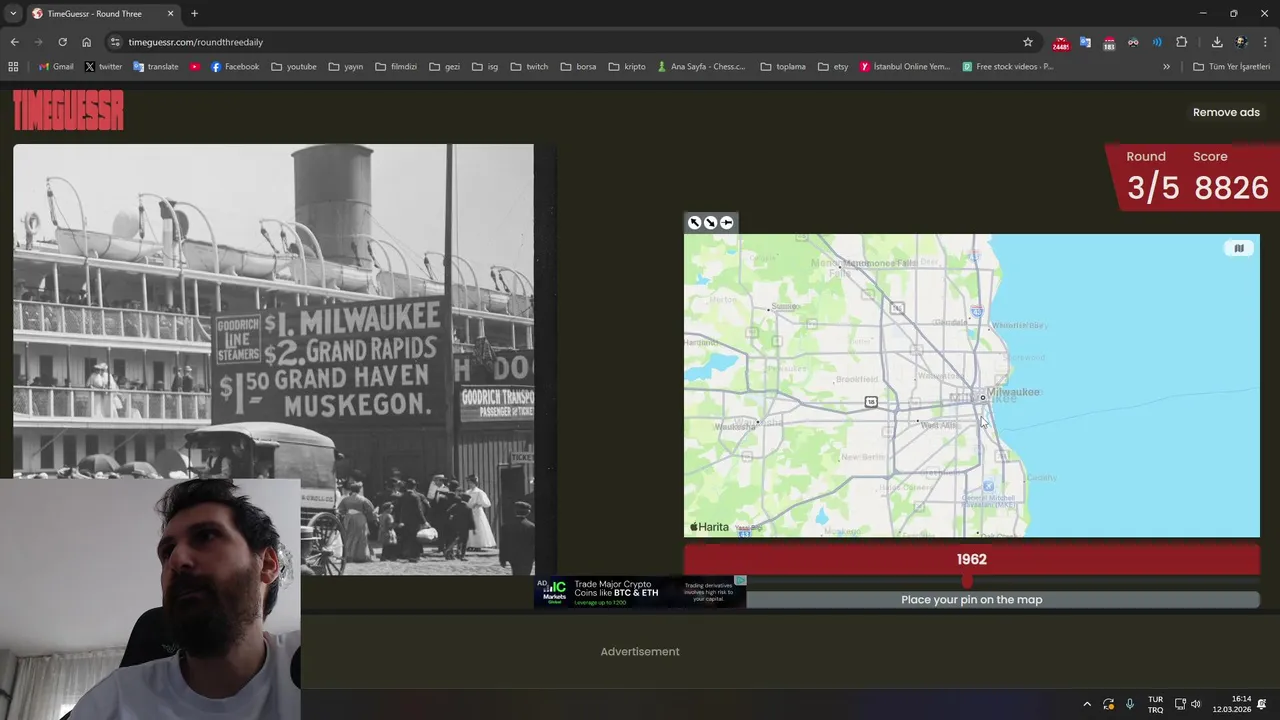Focus the address bar URL field
Image resolution: width=1280 pixels, height=720 pixels.
click(x=570, y=42)
